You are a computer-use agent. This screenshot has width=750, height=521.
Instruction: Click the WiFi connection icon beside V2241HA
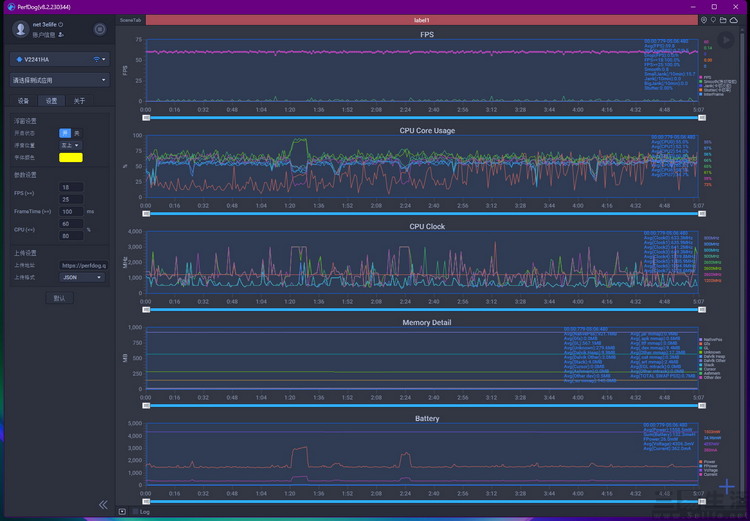[x=96, y=59]
